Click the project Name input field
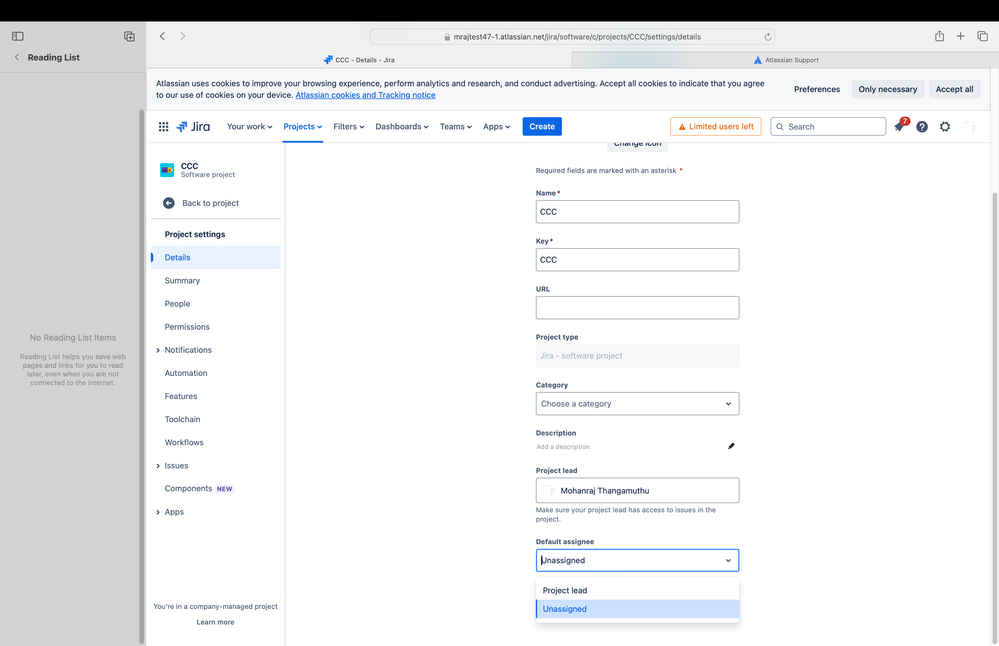Viewport: 999px width, 646px height. pos(637,212)
